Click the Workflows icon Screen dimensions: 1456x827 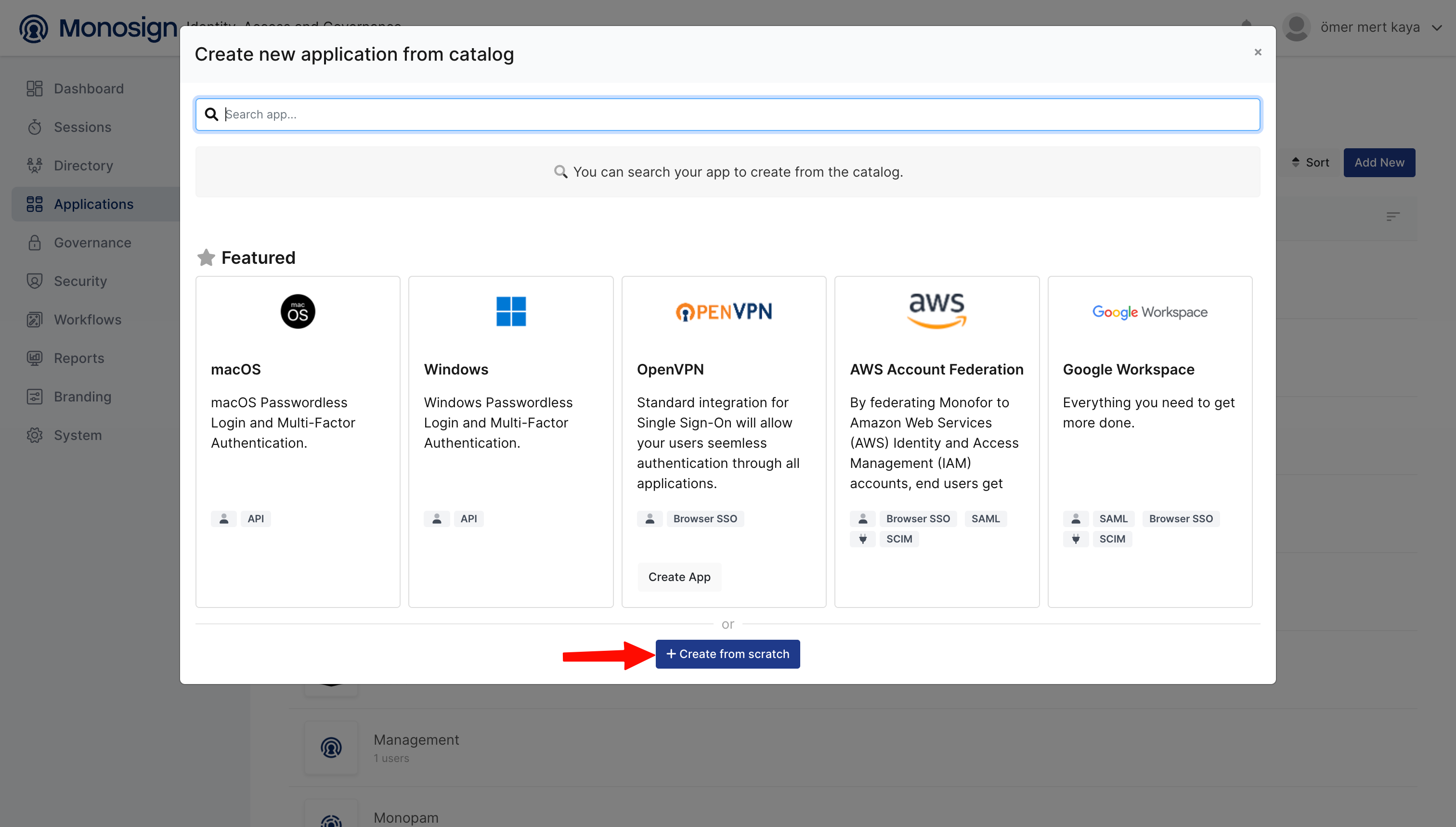[35, 320]
